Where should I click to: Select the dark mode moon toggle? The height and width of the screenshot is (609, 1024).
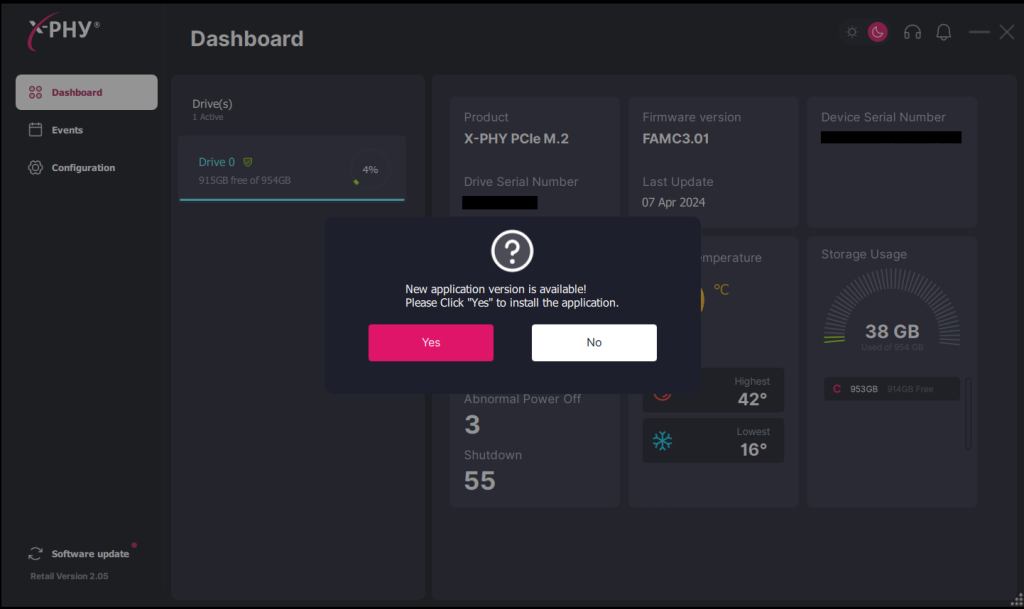pos(877,32)
